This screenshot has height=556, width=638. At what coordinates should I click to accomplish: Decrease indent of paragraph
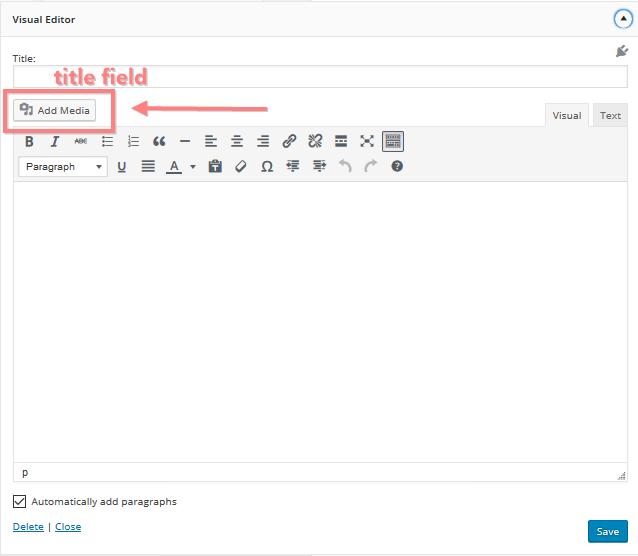[x=293, y=167]
